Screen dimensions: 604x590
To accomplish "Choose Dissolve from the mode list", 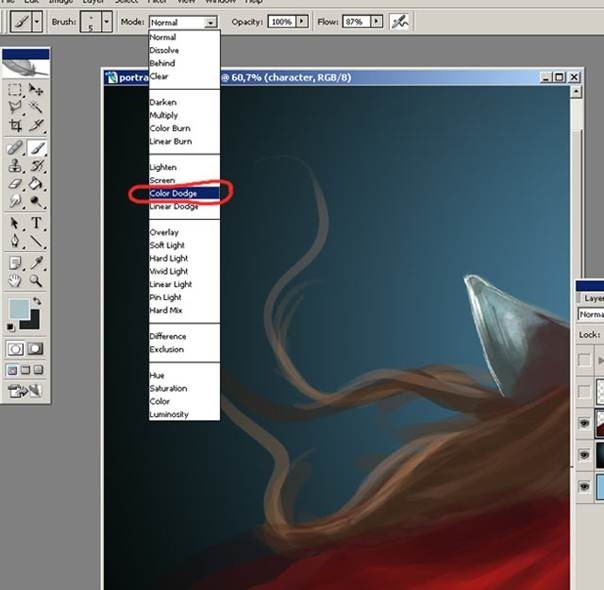I will coord(184,50).
